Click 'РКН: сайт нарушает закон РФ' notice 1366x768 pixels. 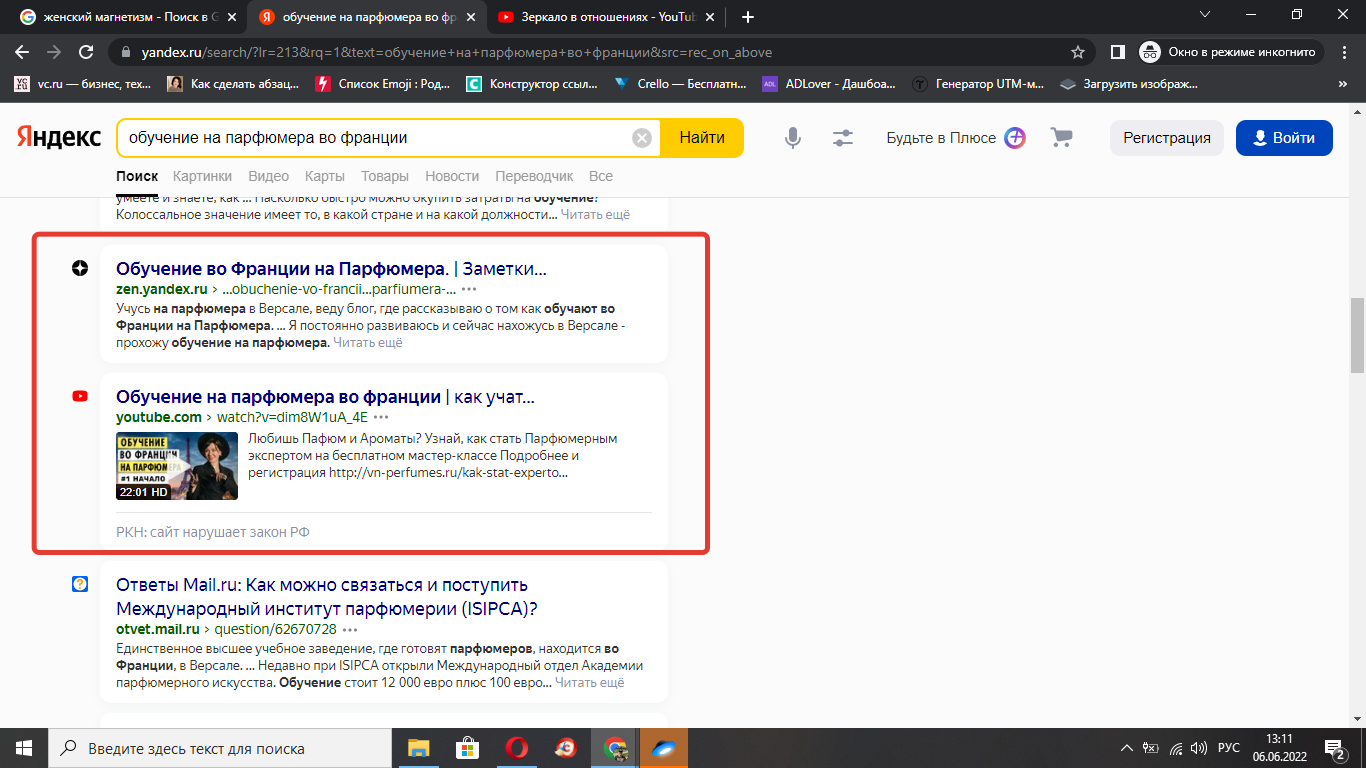[x=213, y=532]
